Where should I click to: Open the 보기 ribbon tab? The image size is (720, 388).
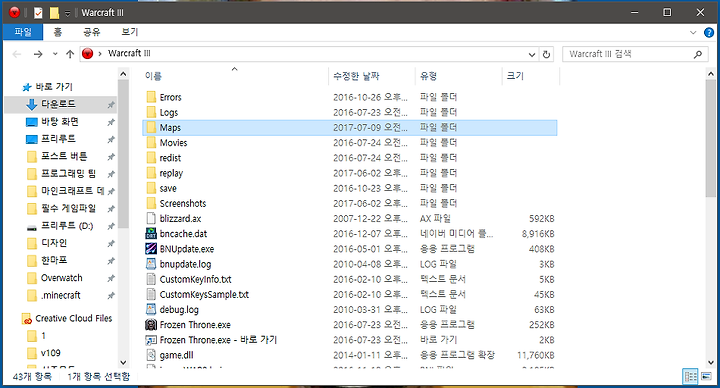click(129, 32)
